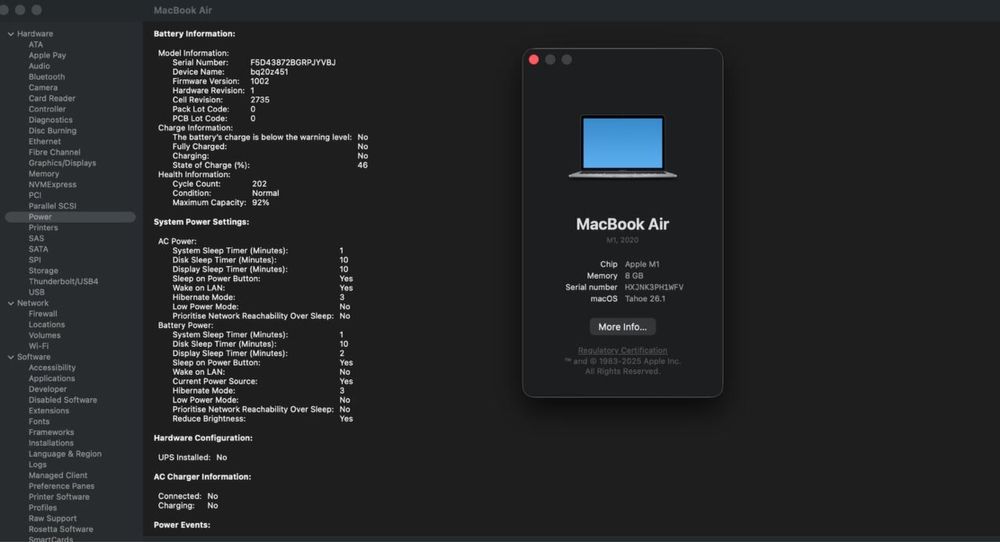Click More Info button in About window
Viewport: 1000px width, 542px height.
tap(622, 327)
